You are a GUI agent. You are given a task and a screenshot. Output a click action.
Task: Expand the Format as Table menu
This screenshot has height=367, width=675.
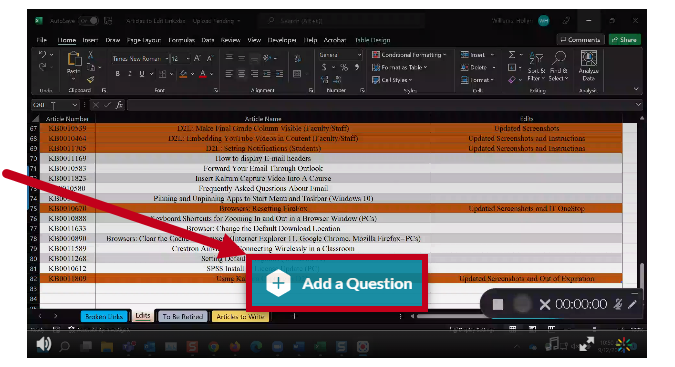(x=399, y=67)
